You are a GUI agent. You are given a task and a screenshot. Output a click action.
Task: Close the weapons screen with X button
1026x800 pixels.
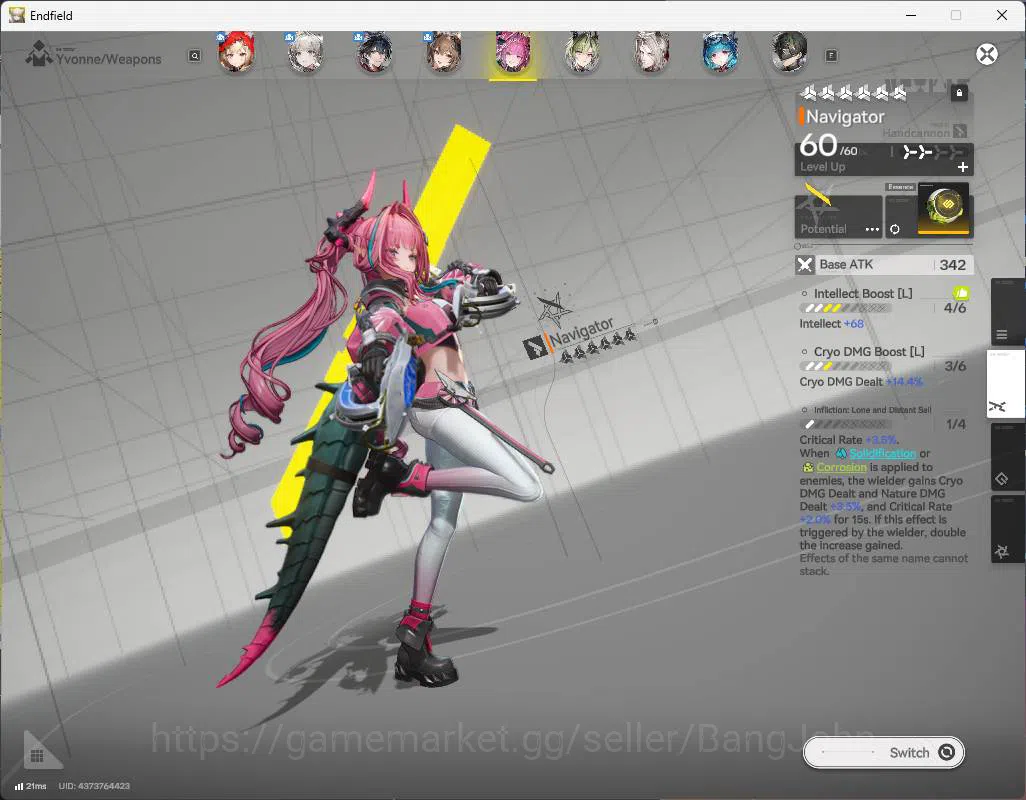click(987, 54)
